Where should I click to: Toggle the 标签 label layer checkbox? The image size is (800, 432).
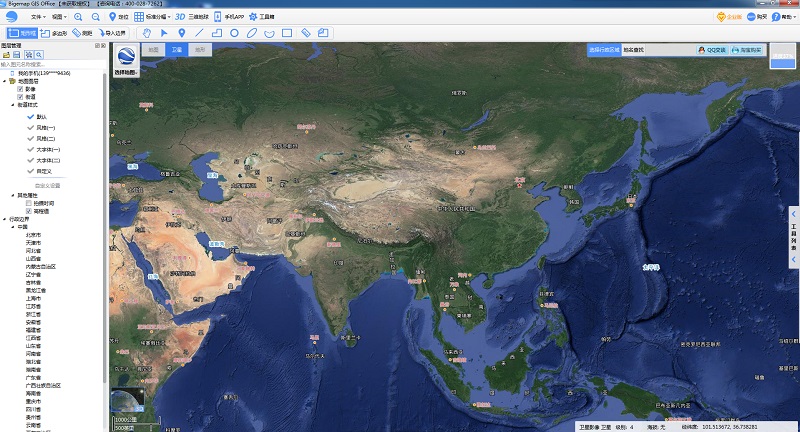(20, 97)
